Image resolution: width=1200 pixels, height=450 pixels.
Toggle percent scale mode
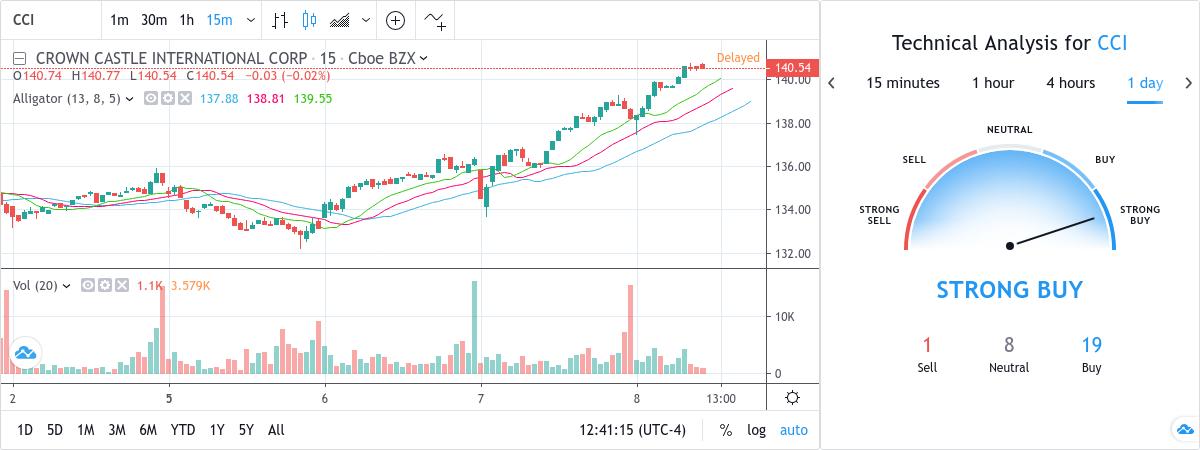725,430
